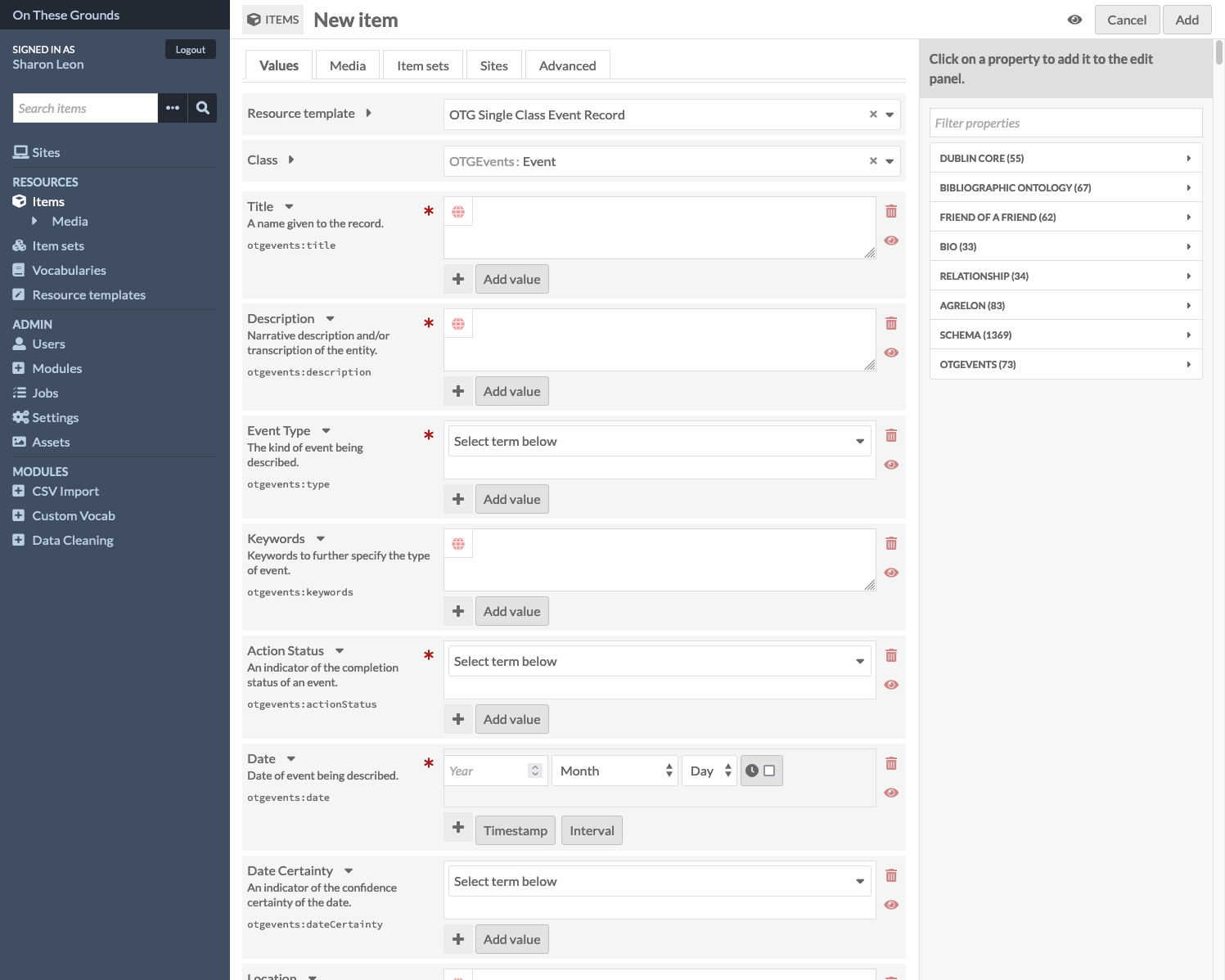Toggle Action Status value visibility eye
This screenshot has height=980, width=1225.
(x=891, y=685)
